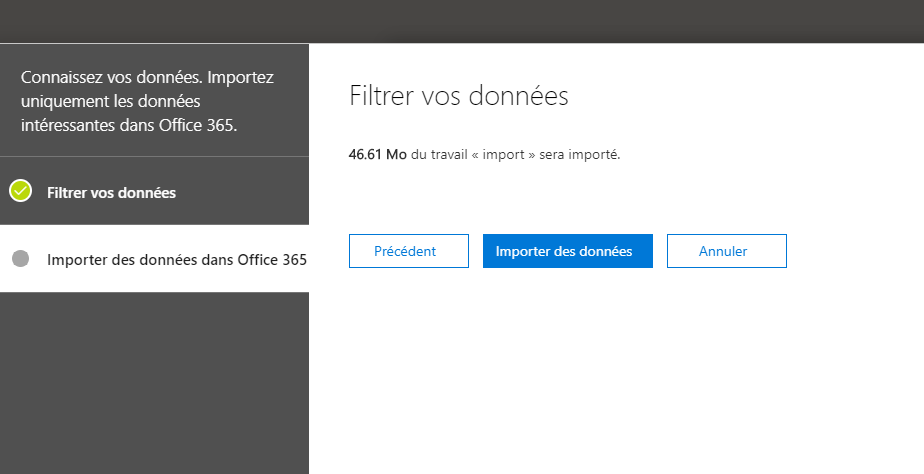
Task: Click the bold 46.61 Mo size value
Action: 377,154
